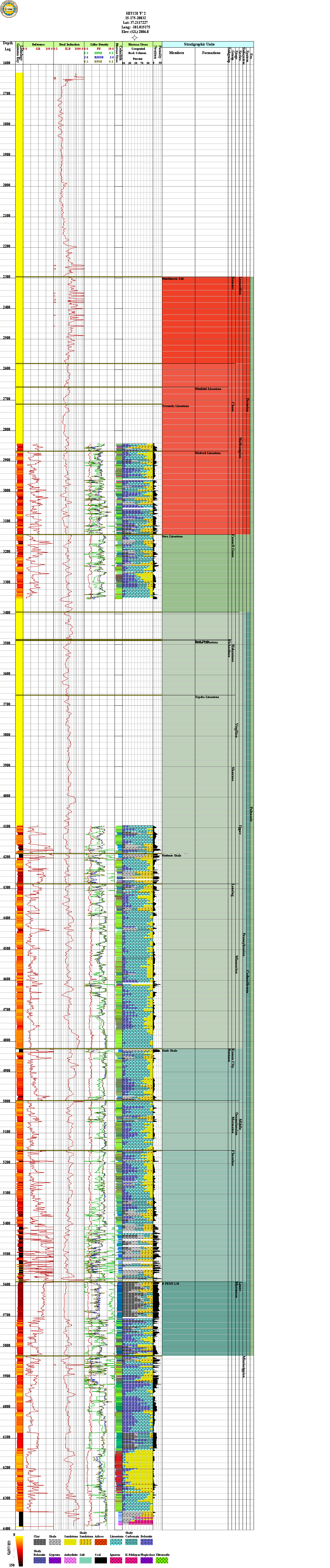Click the well name 'HITCH 'F' 2'
Viewport: 330px width, 1568px height.
(135, 13)
